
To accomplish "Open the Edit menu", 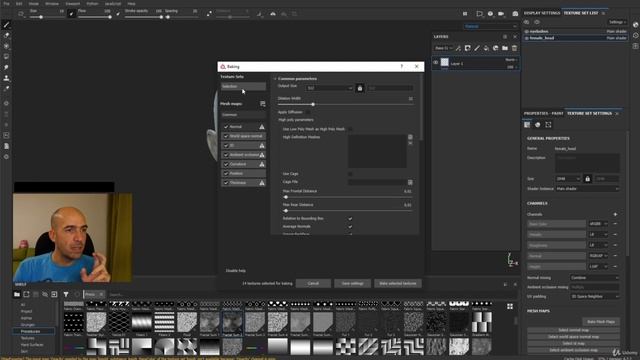I will tap(19, 4).
